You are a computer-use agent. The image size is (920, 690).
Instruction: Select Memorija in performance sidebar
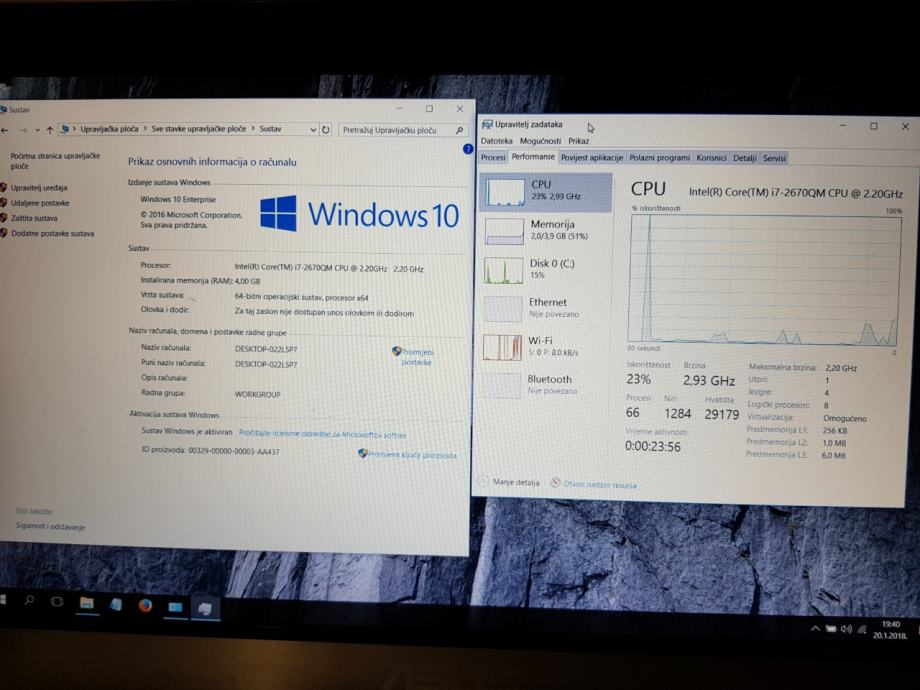(546, 231)
